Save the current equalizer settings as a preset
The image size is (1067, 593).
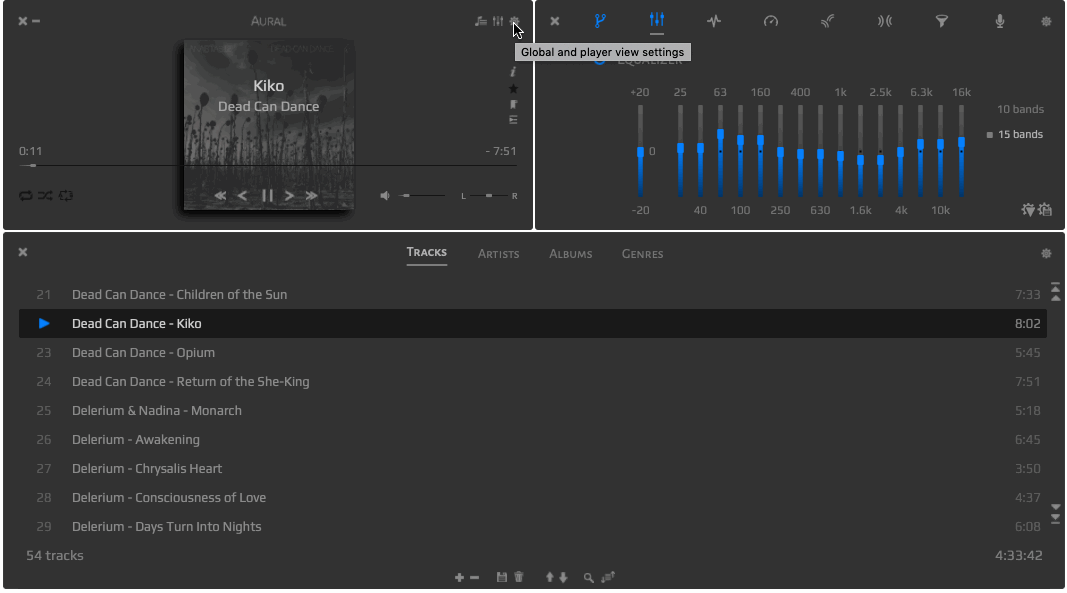(1045, 210)
